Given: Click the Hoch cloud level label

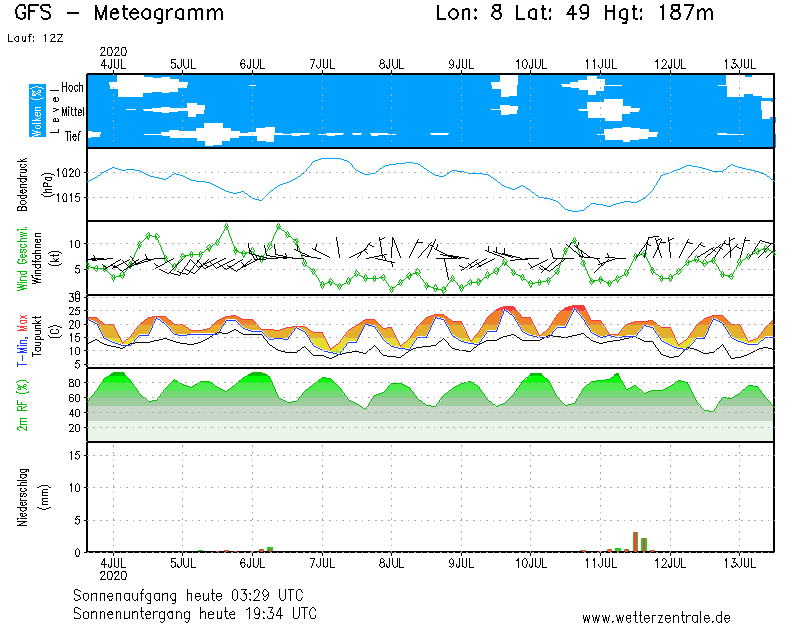Looking at the screenshot, I should pos(72,88).
